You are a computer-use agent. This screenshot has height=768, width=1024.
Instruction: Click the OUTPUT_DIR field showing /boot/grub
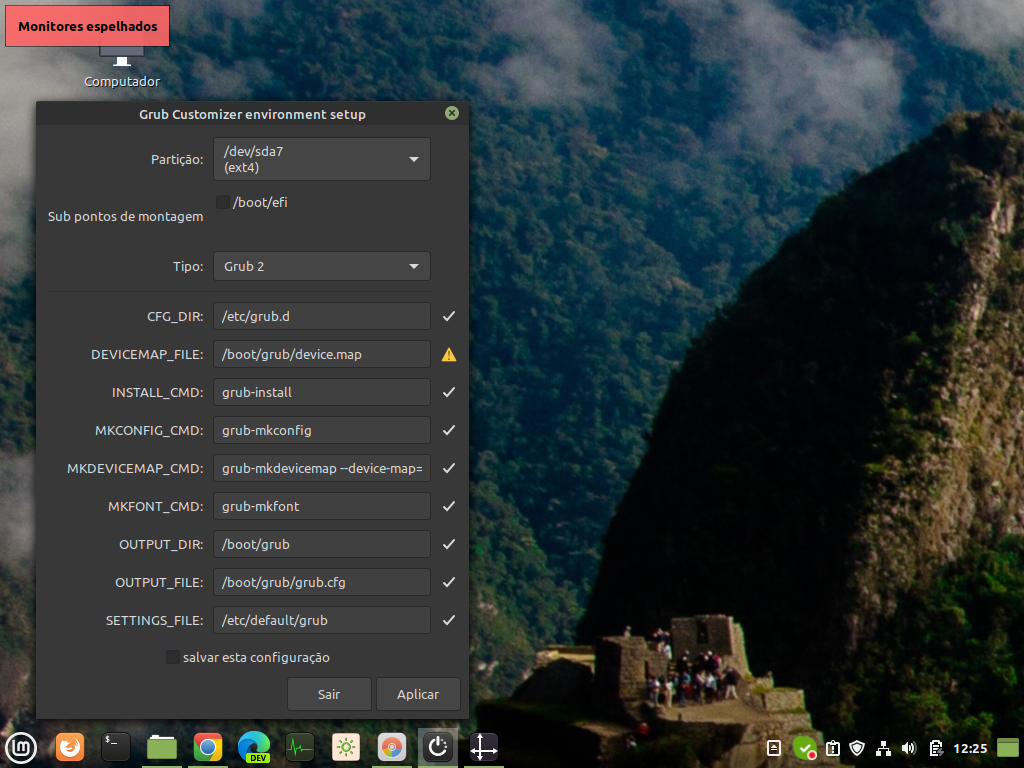click(321, 544)
